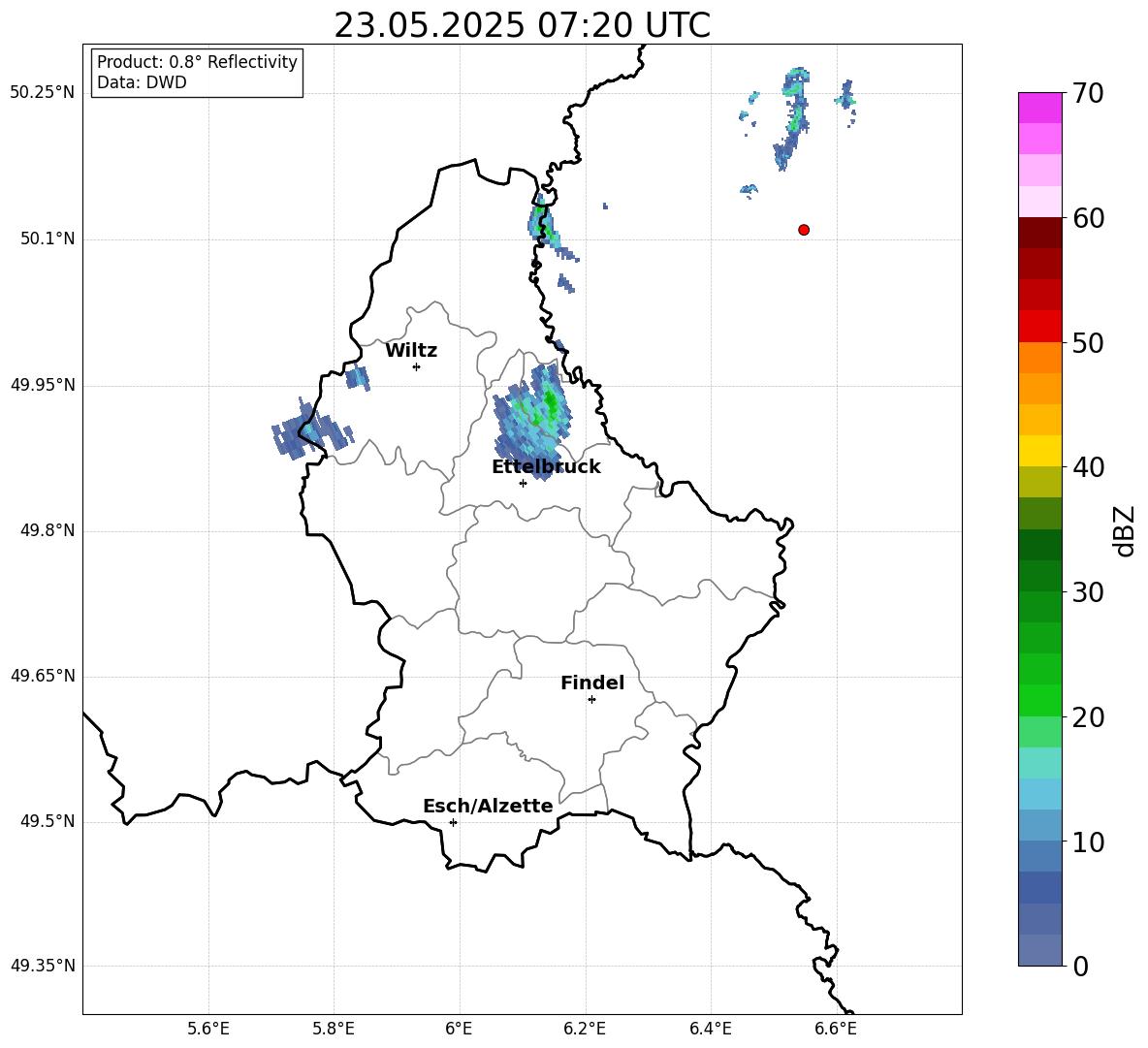Click the 49.35°N latitude label
The width and height of the screenshot is (1148, 1048).
(43, 966)
